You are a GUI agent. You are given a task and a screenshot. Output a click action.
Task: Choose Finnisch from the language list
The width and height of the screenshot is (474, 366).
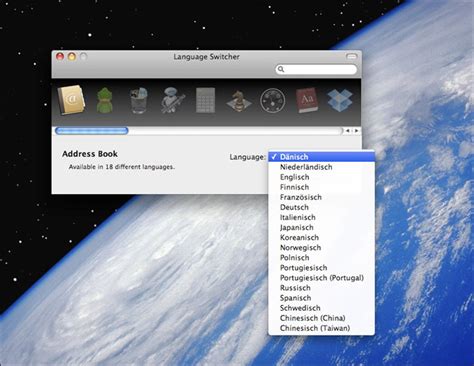tap(321, 187)
